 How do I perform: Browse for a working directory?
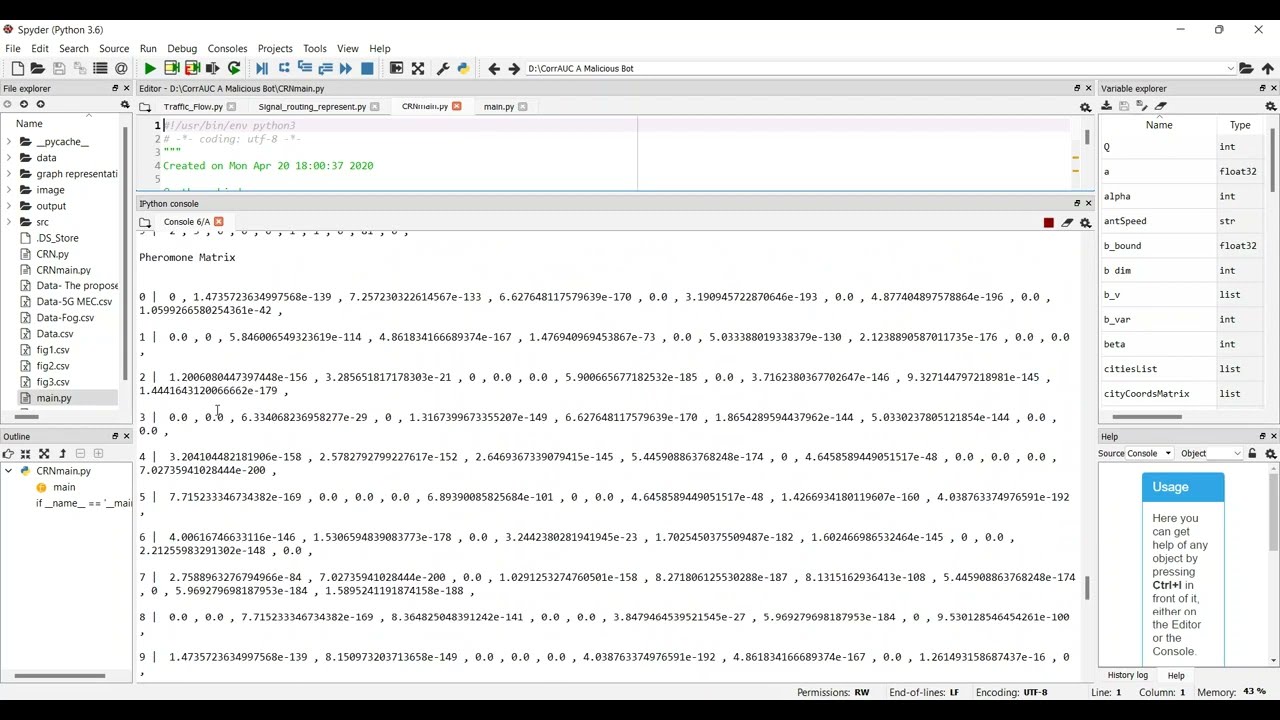(x=1246, y=68)
